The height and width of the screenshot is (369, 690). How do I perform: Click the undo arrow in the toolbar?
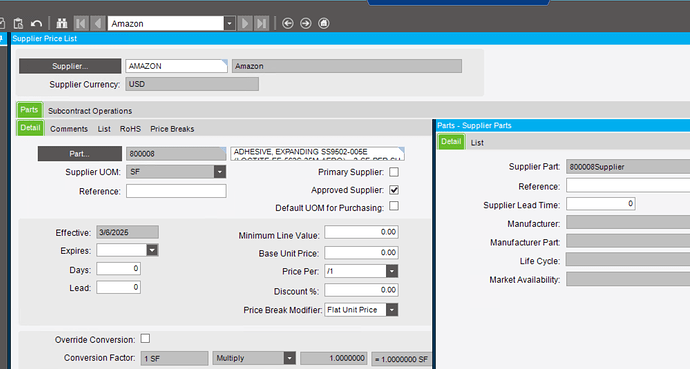[x=36, y=23]
